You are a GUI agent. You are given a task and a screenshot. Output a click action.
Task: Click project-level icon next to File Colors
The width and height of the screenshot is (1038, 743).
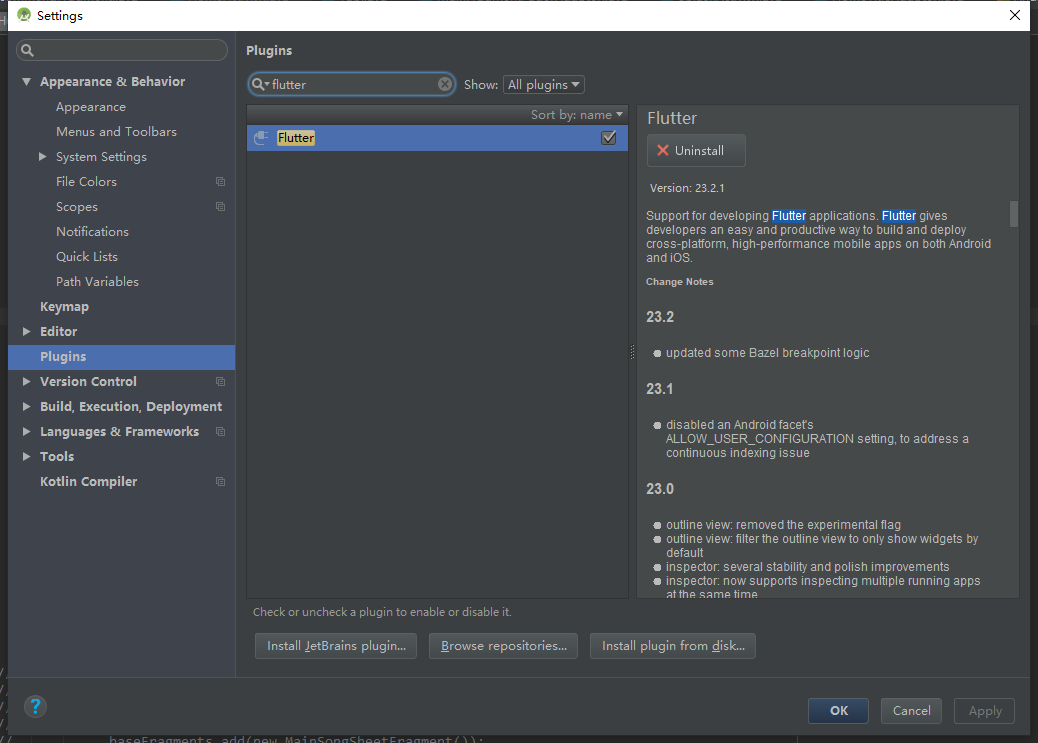click(x=220, y=181)
